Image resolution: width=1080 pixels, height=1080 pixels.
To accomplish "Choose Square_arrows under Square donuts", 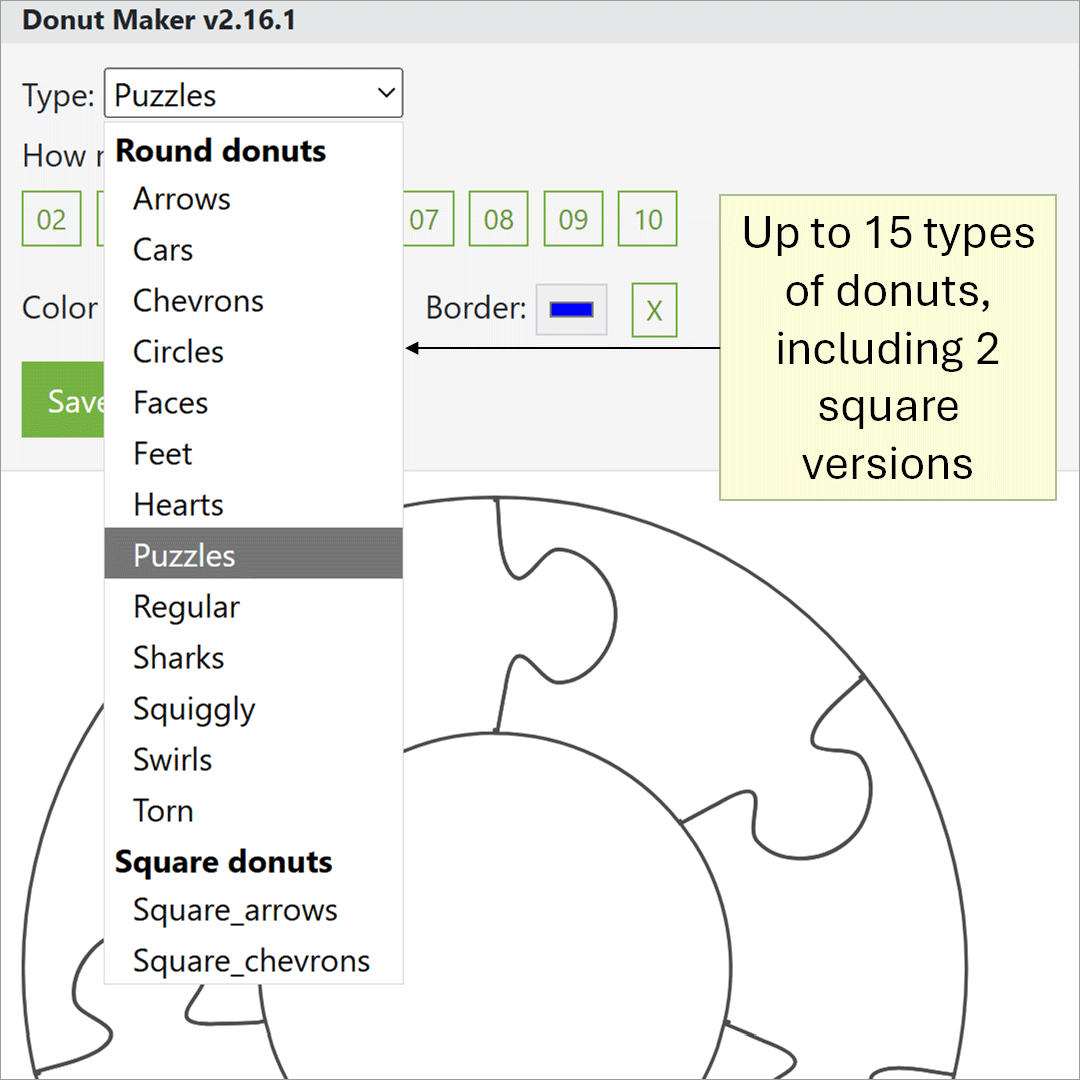I will (235, 911).
